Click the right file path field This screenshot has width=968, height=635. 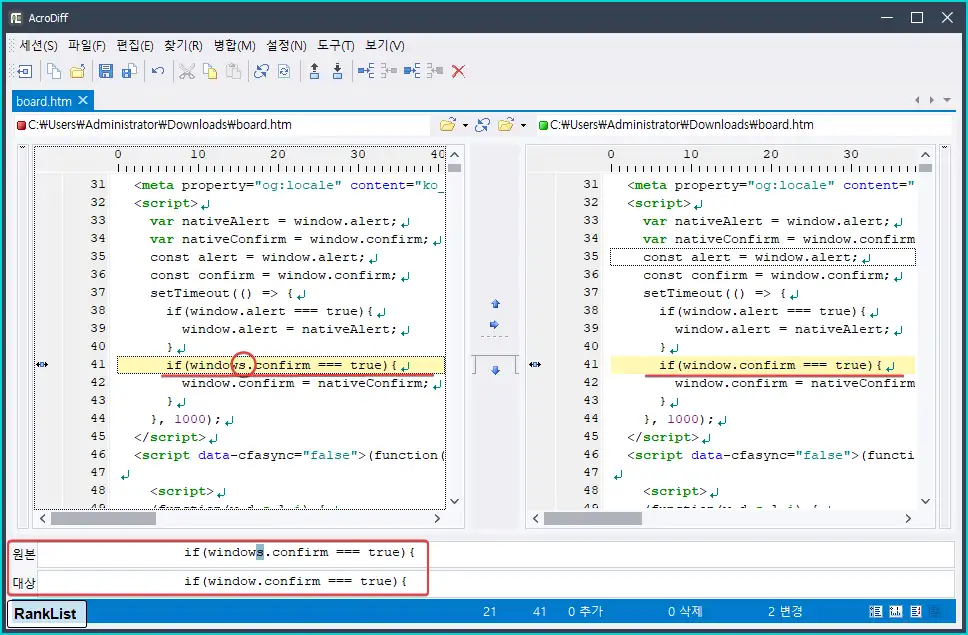(x=744, y=125)
